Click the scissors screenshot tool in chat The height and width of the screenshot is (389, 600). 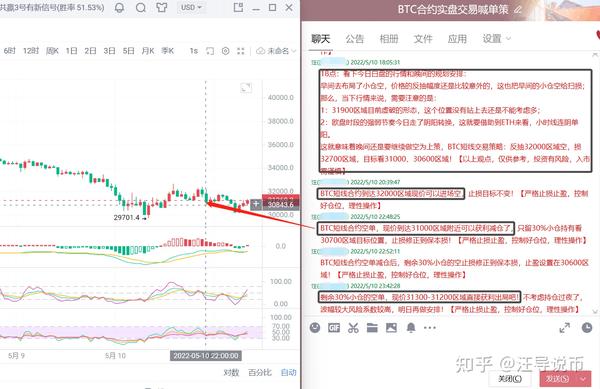[x=353, y=328]
